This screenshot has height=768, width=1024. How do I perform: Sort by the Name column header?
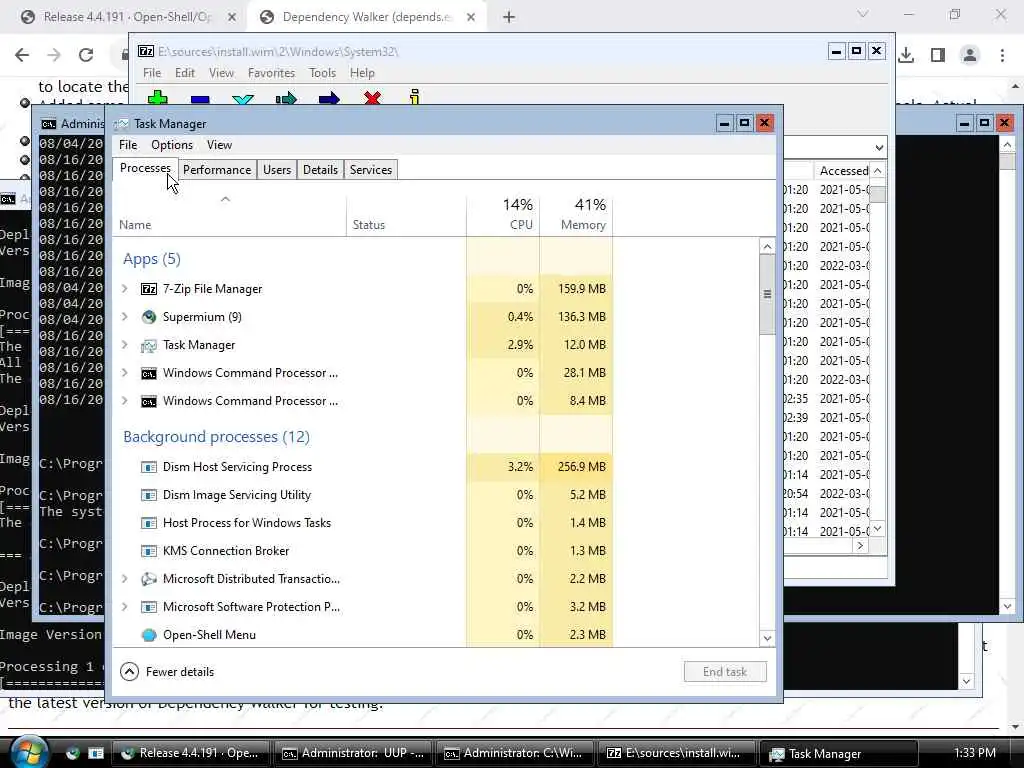[x=229, y=214]
